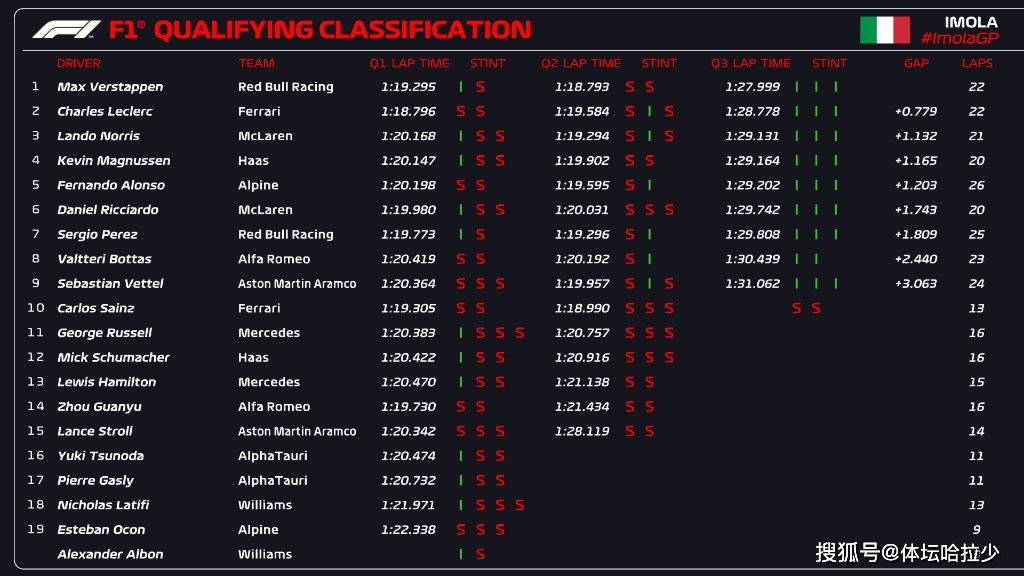Click the Italian flag icon
The width and height of the screenshot is (1024, 576).
[885, 30]
